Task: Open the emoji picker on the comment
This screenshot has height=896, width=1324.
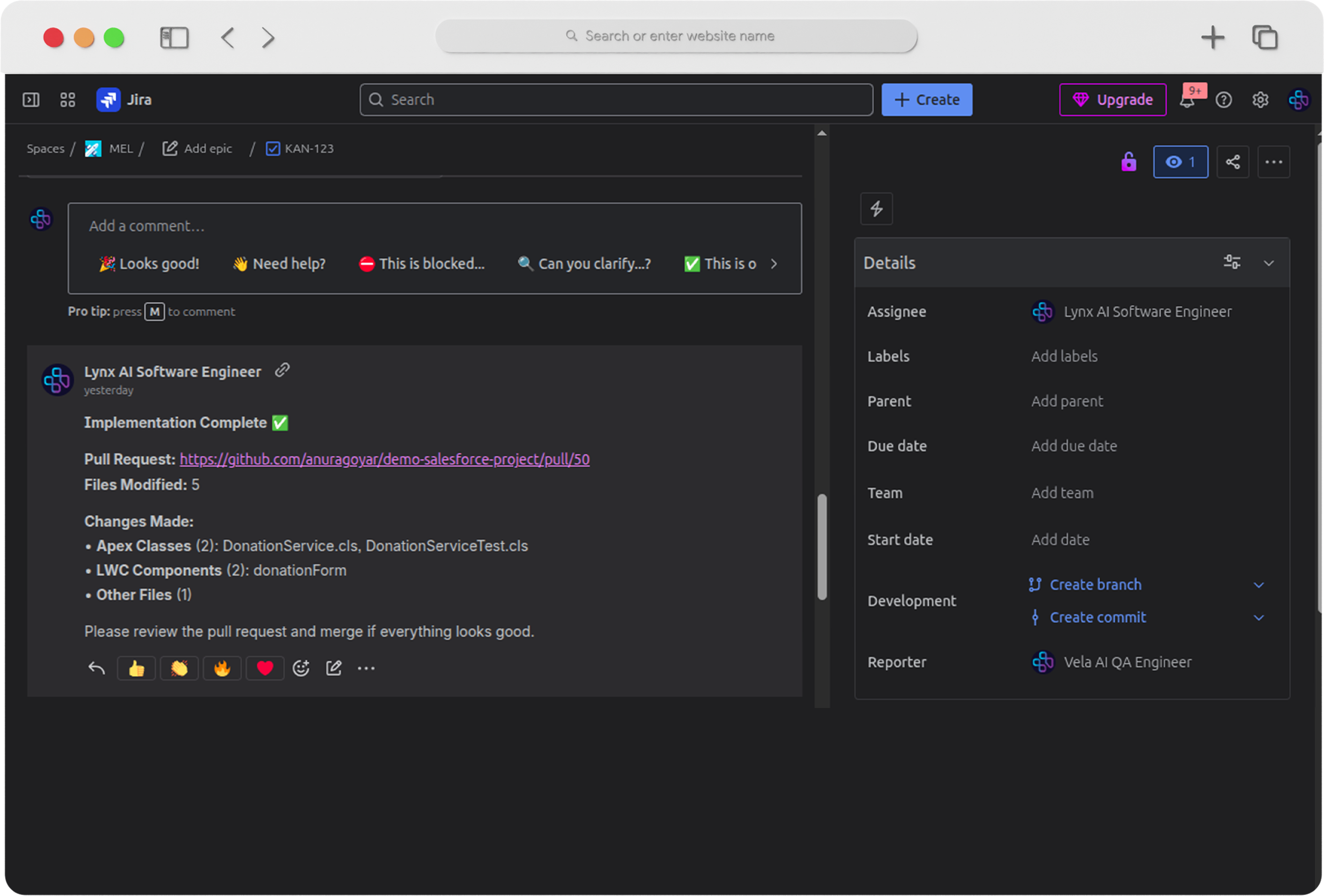Action: [x=301, y=667]
